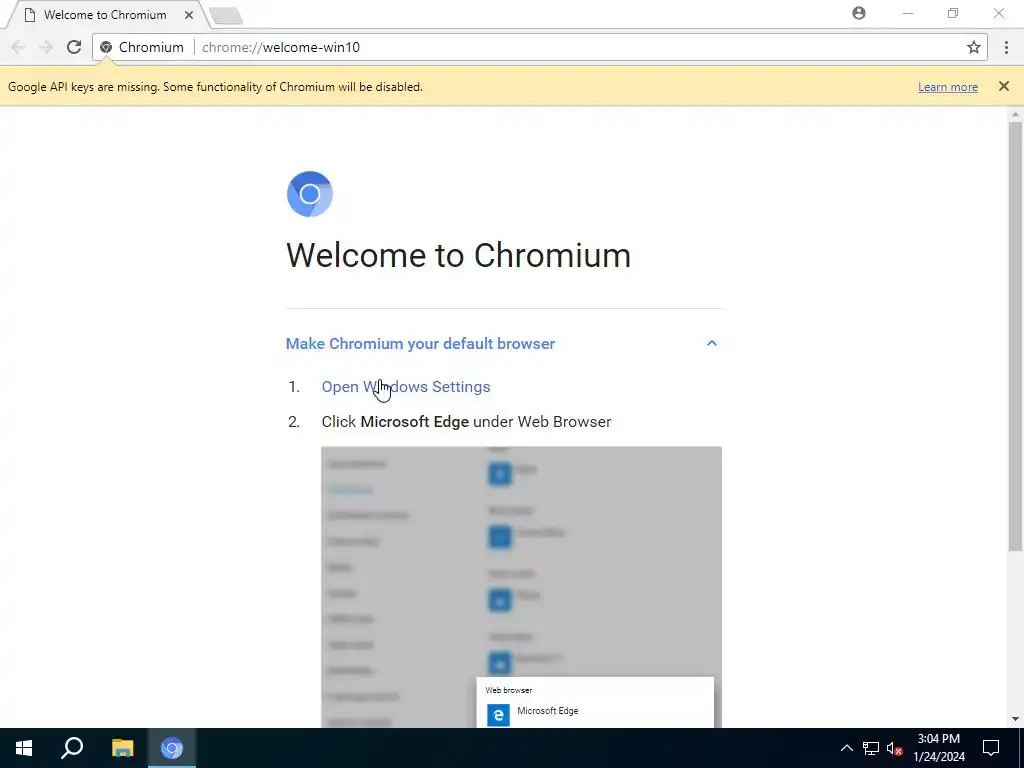
Task: Open the taskbar clock and date
Action: coord(938,748)
